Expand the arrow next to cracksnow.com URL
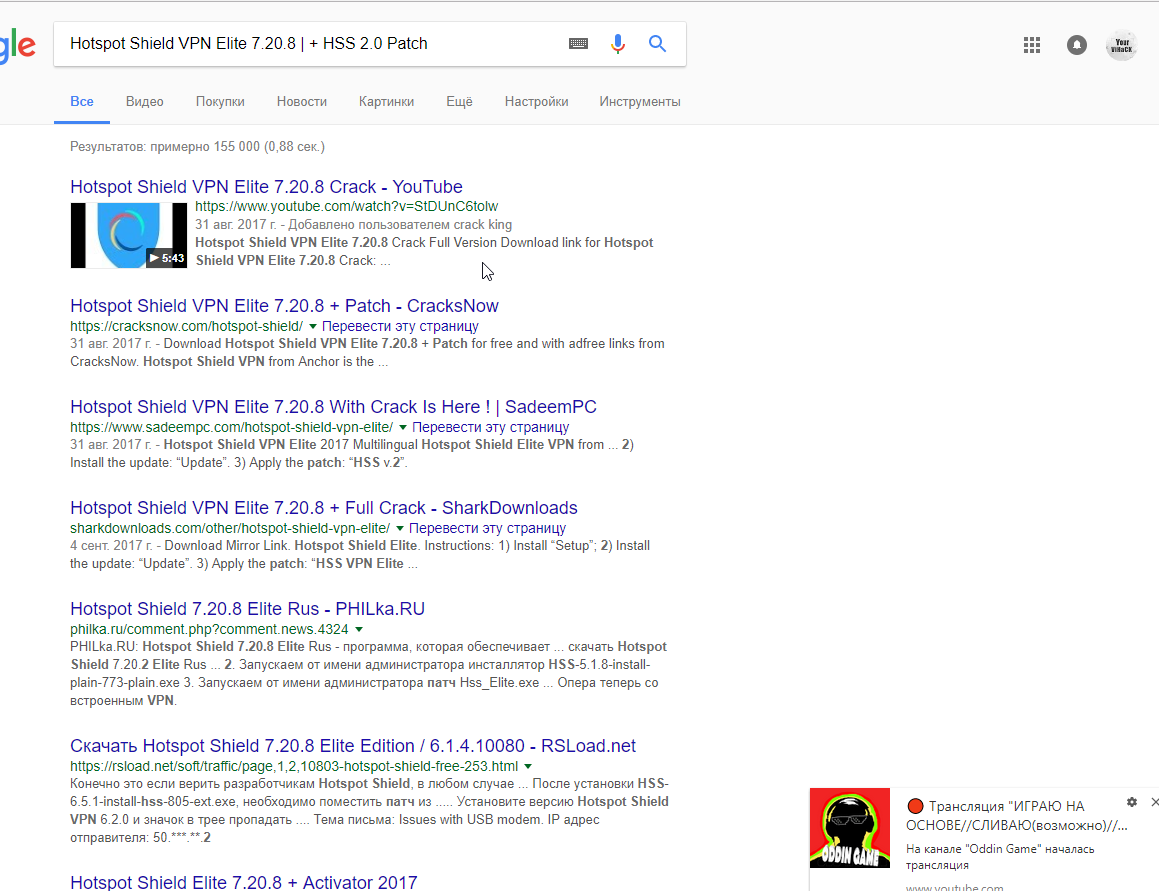This screenshot has width=1159, height=891. pyautogui.click(x=313, y=326)
